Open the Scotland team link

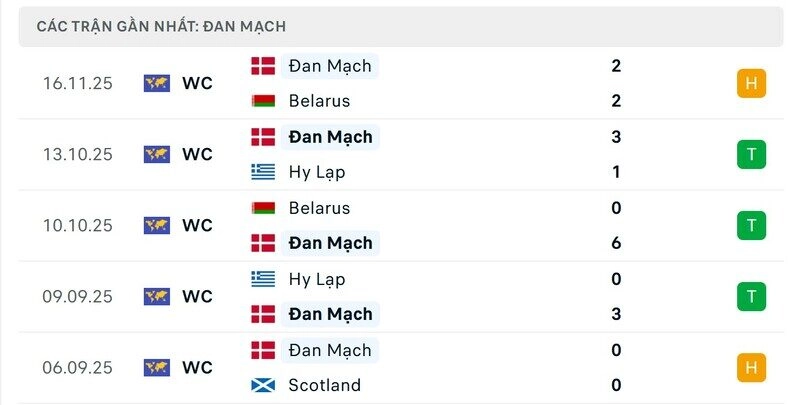pos(324,385)
